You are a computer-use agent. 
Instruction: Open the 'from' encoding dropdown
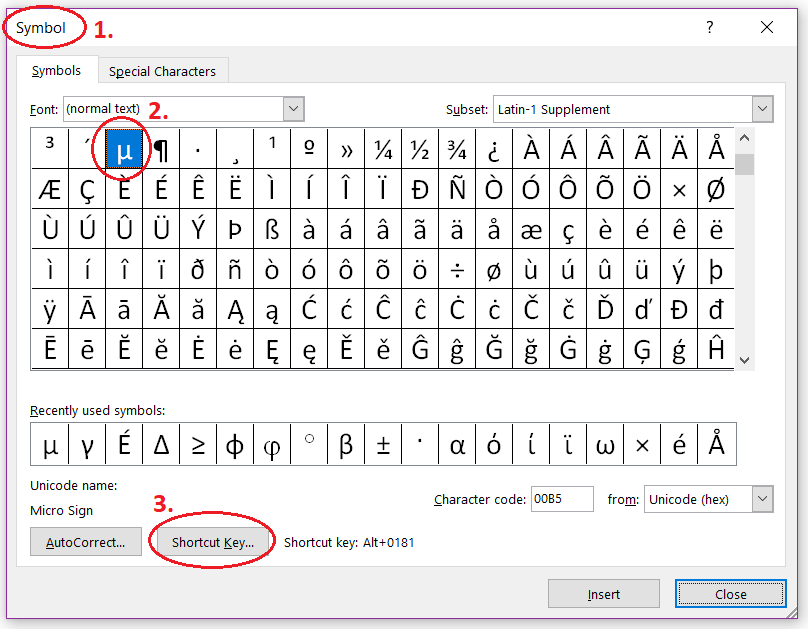coord(764,499)
